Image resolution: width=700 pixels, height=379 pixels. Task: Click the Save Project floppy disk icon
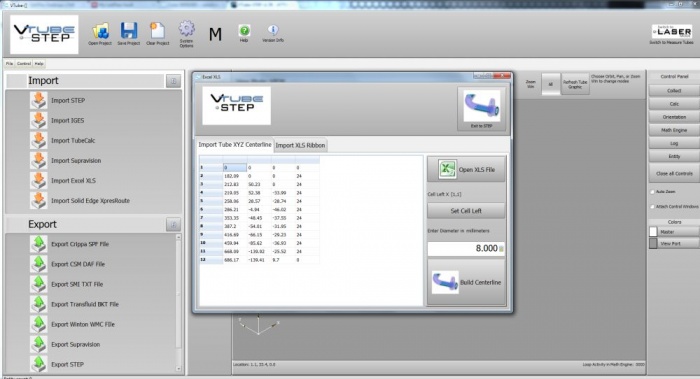pyautogui.click(x=129, y=31)
